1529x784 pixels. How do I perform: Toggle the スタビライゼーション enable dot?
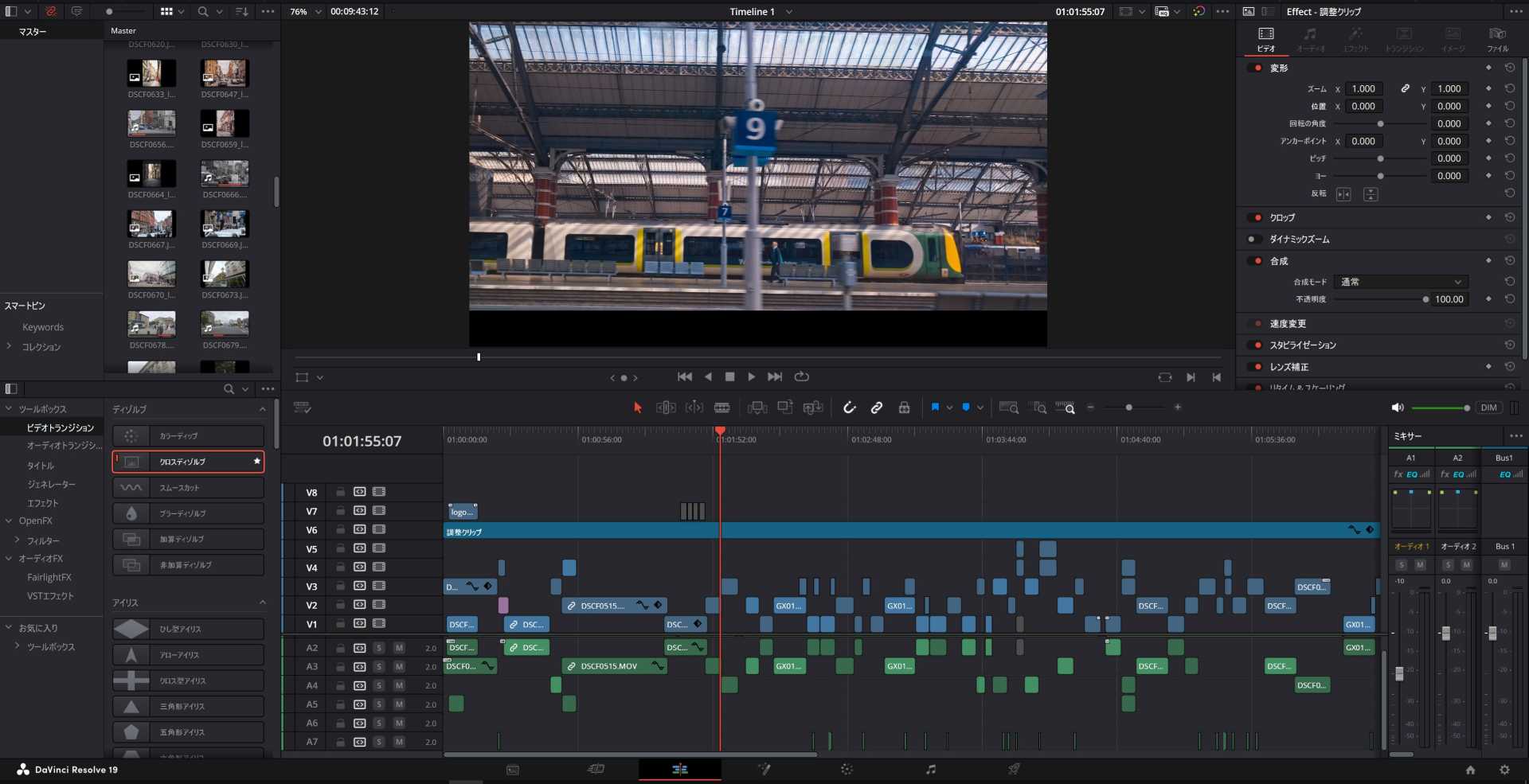pos(1257,345)
